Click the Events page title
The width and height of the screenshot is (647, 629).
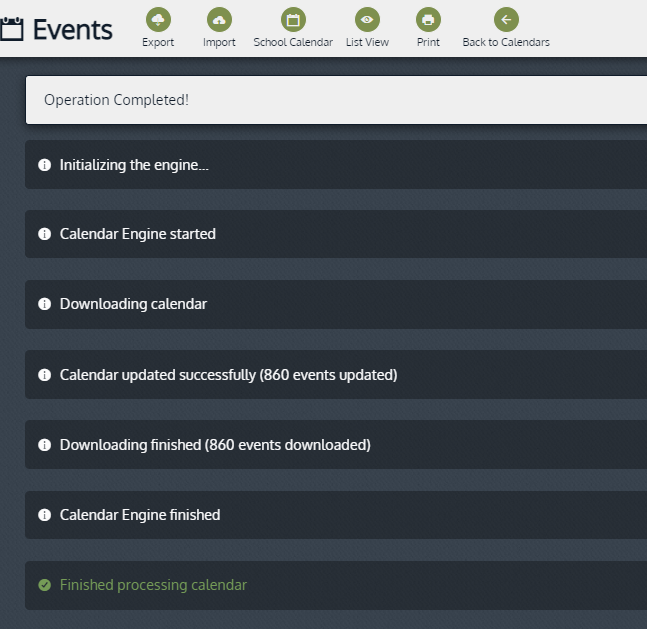pyautogui.click(x=72, y=30)
